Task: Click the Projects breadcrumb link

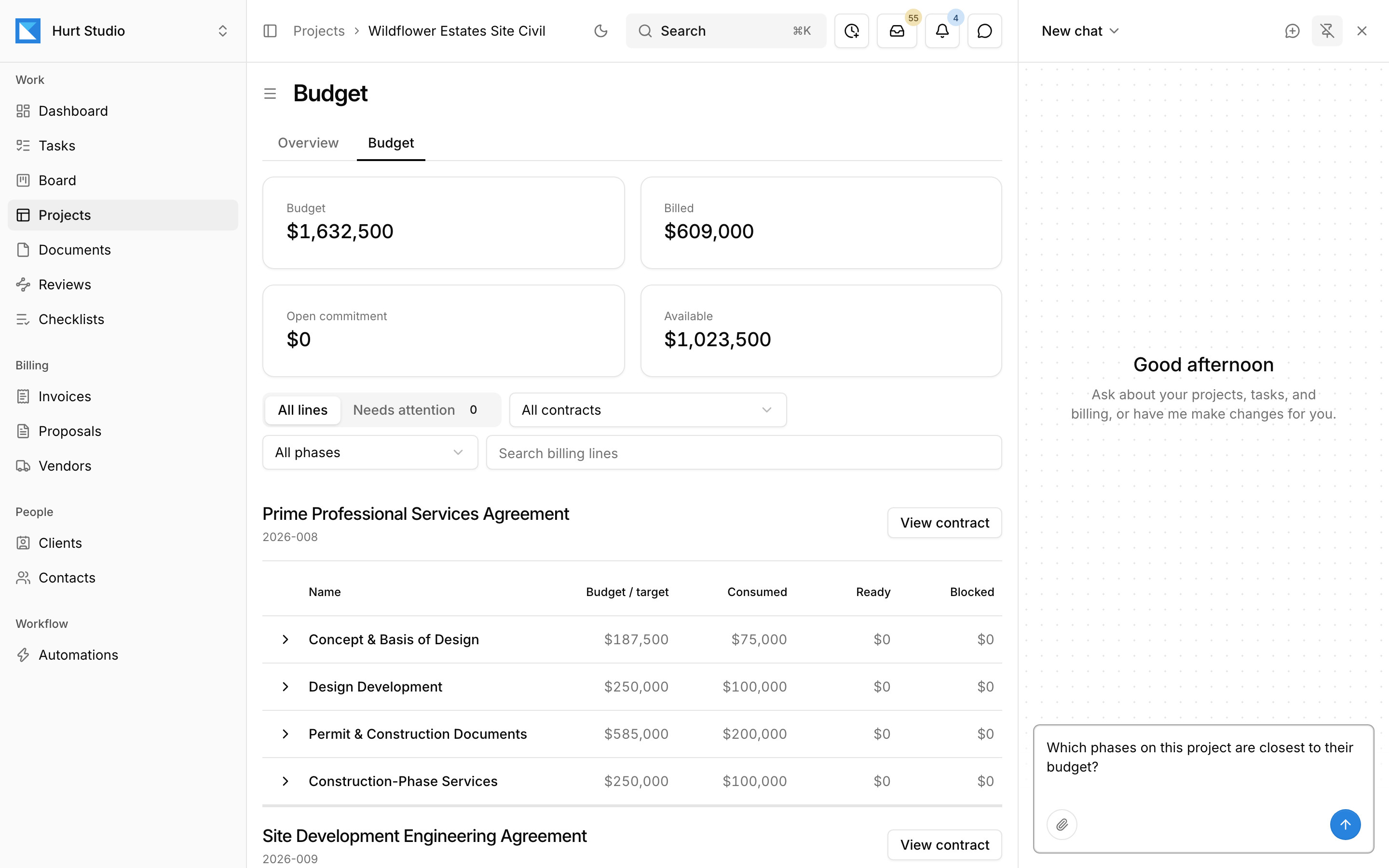Action: [x=318, y=31]
